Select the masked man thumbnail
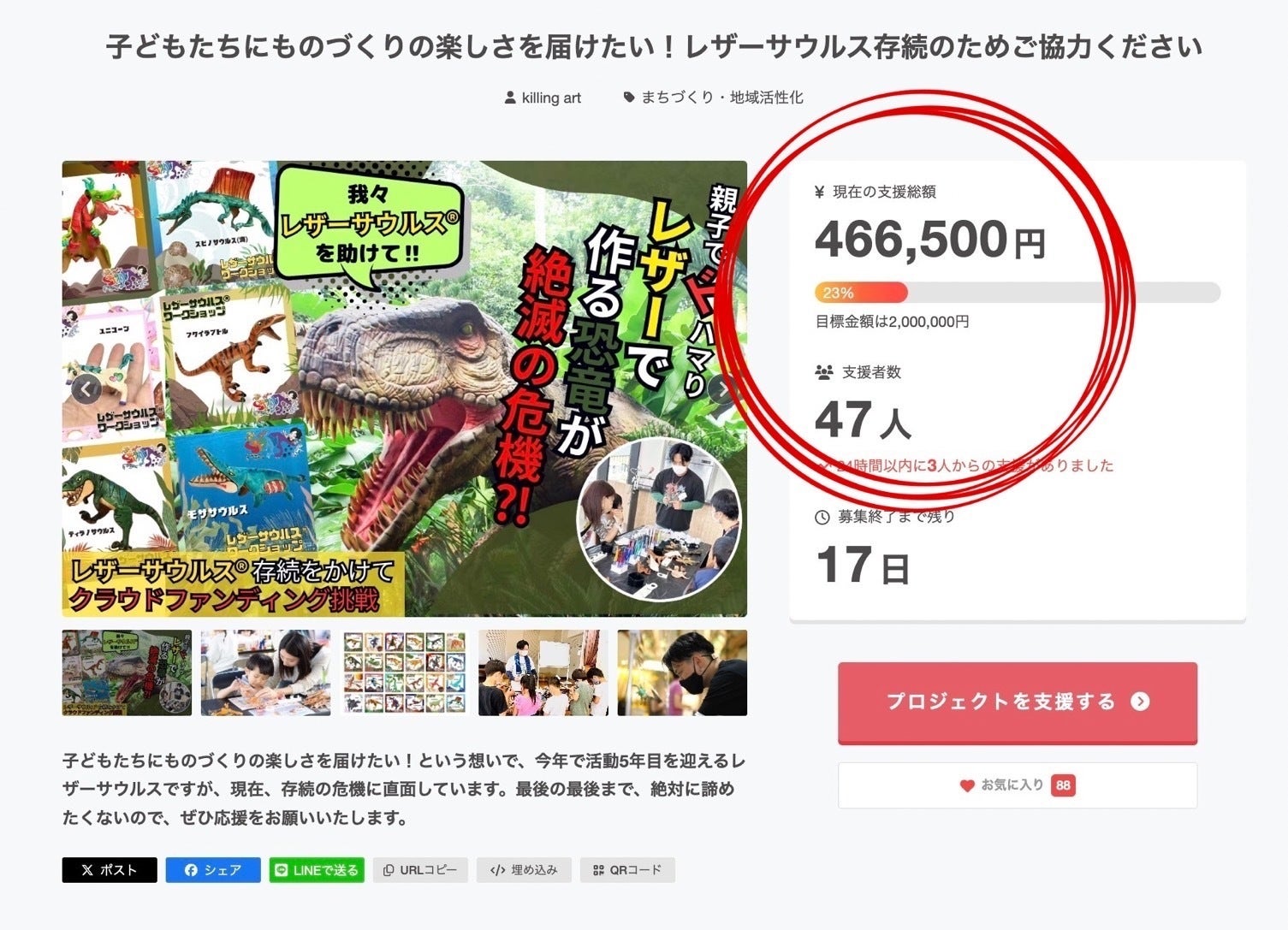1288x930 pixels. (x=682, y=672)
